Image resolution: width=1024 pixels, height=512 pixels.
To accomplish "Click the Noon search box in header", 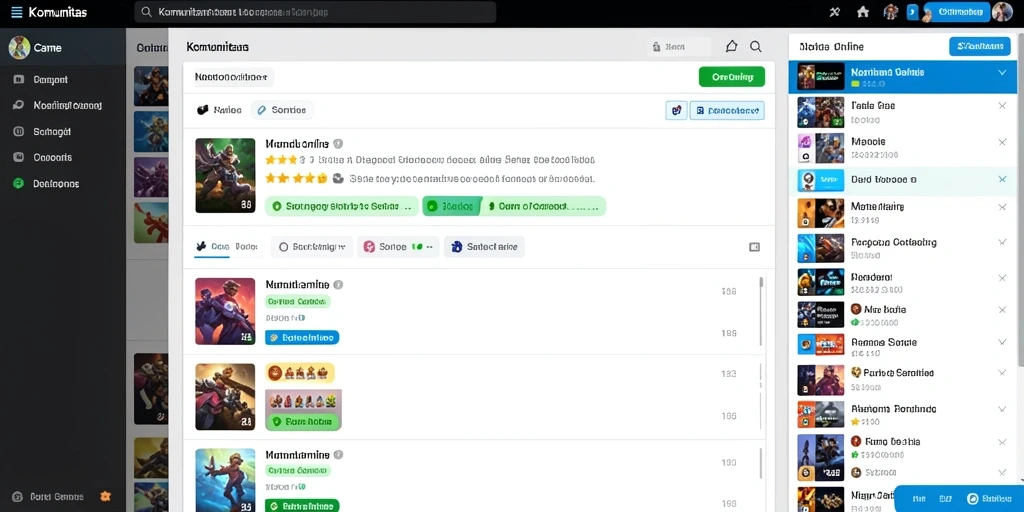I will coord(679,46).
